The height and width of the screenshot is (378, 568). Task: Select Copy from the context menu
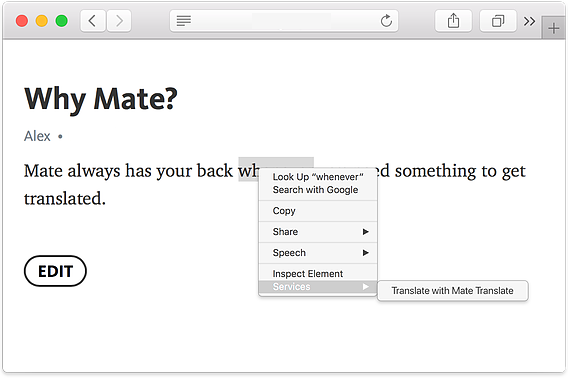(x=318, y=211)
